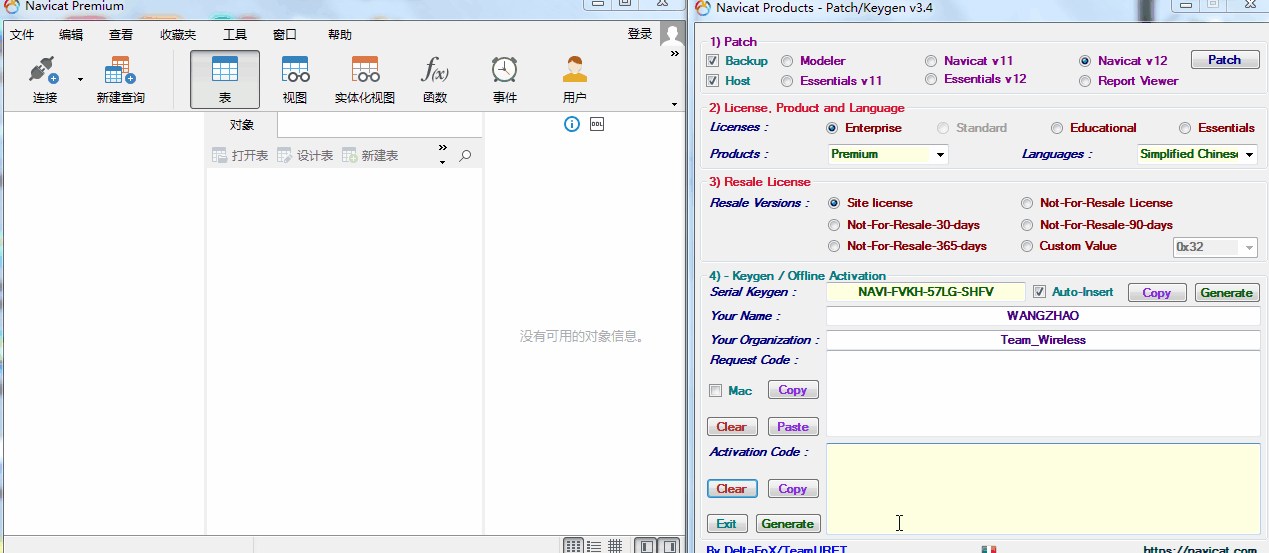The width and height of the screenshot is (1269, 553).
Task: Expand the Connection (连接) dropdown arrow
Action: click(80, 79)
